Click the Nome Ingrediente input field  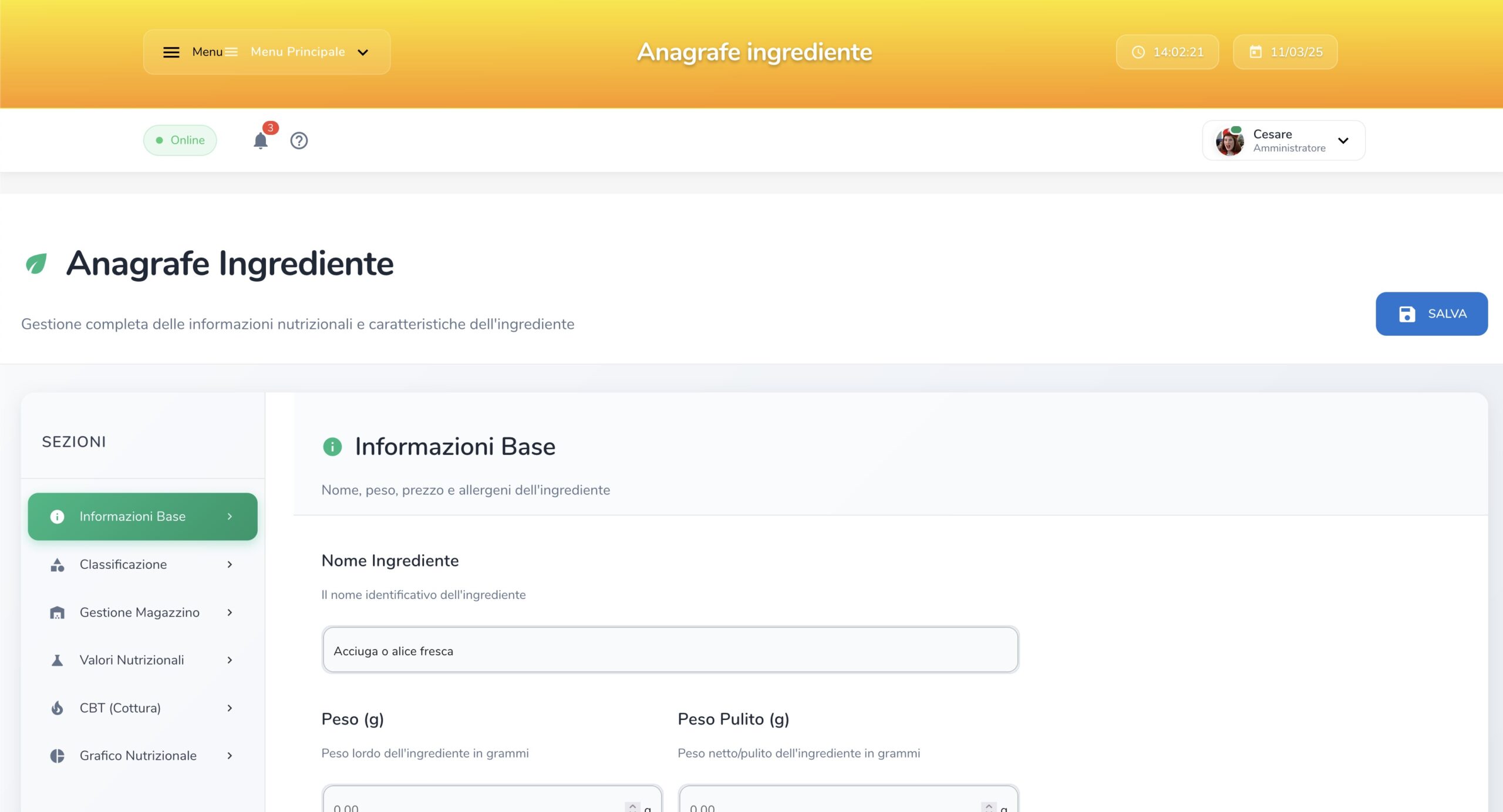click(669, 650)
